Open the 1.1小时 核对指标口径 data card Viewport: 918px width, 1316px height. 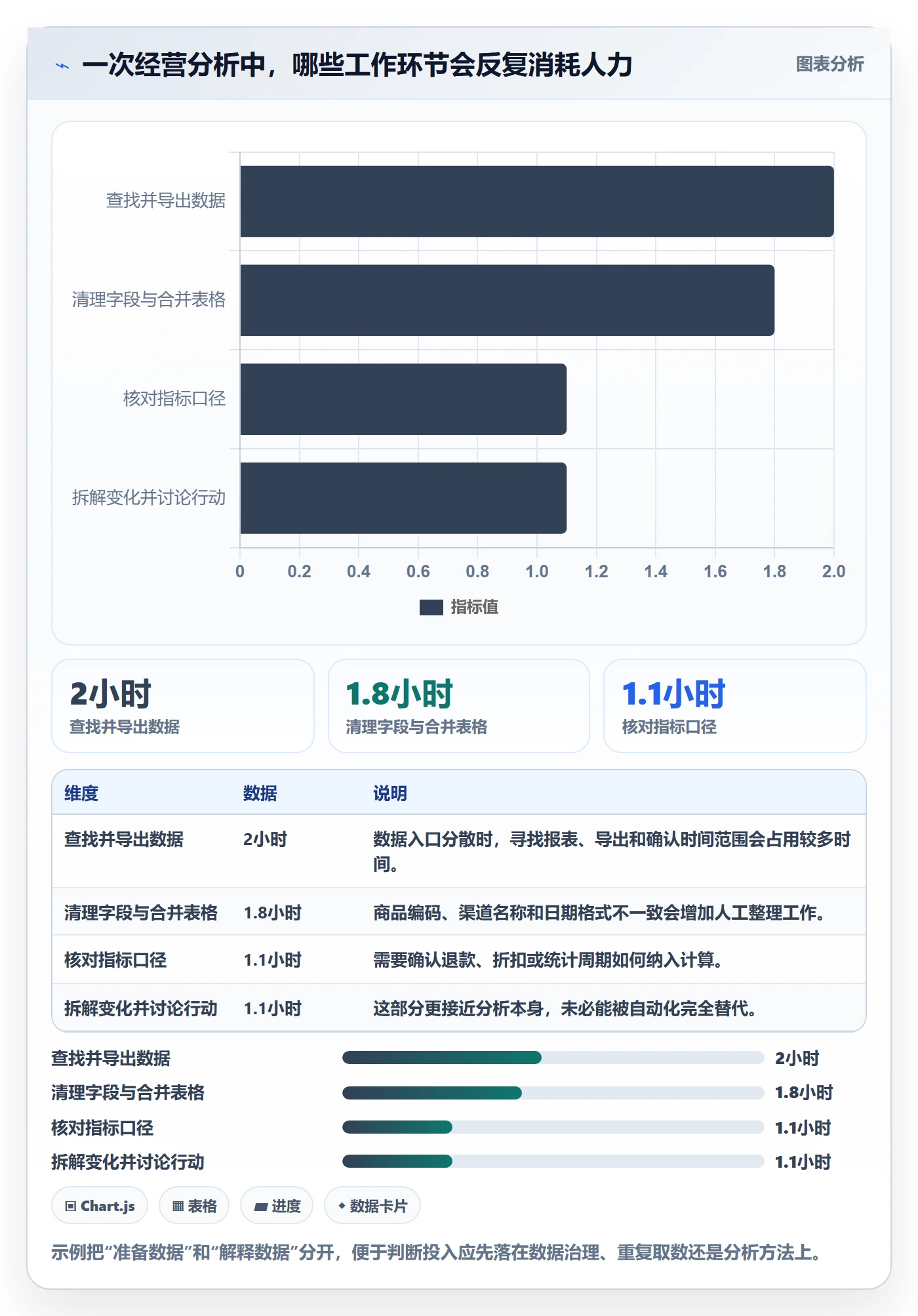[735, 706]
